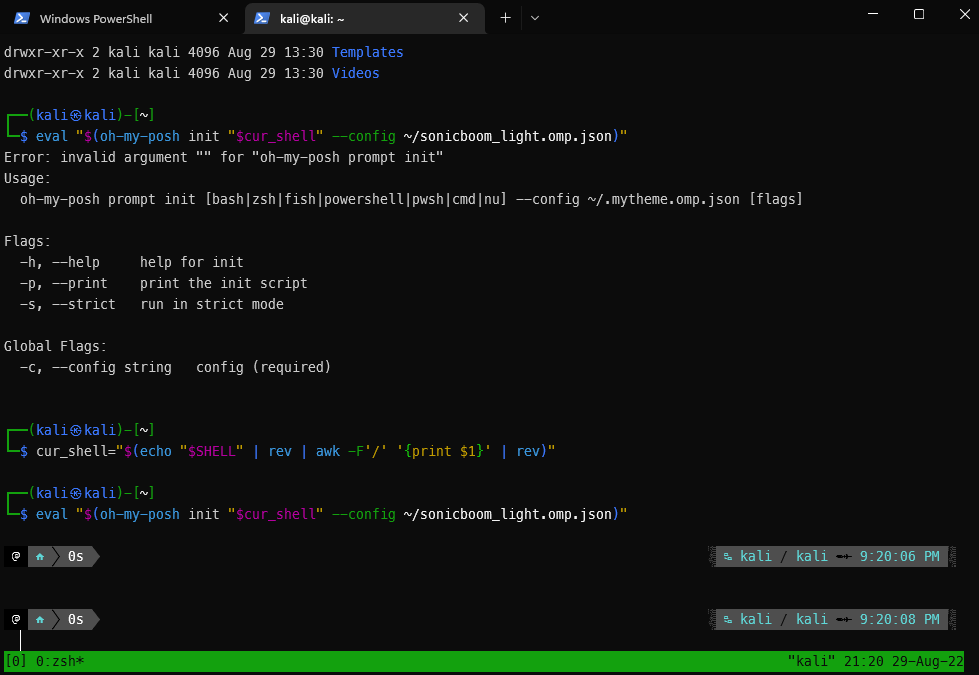Click the '-h, --help' flag line

[131, 262]
